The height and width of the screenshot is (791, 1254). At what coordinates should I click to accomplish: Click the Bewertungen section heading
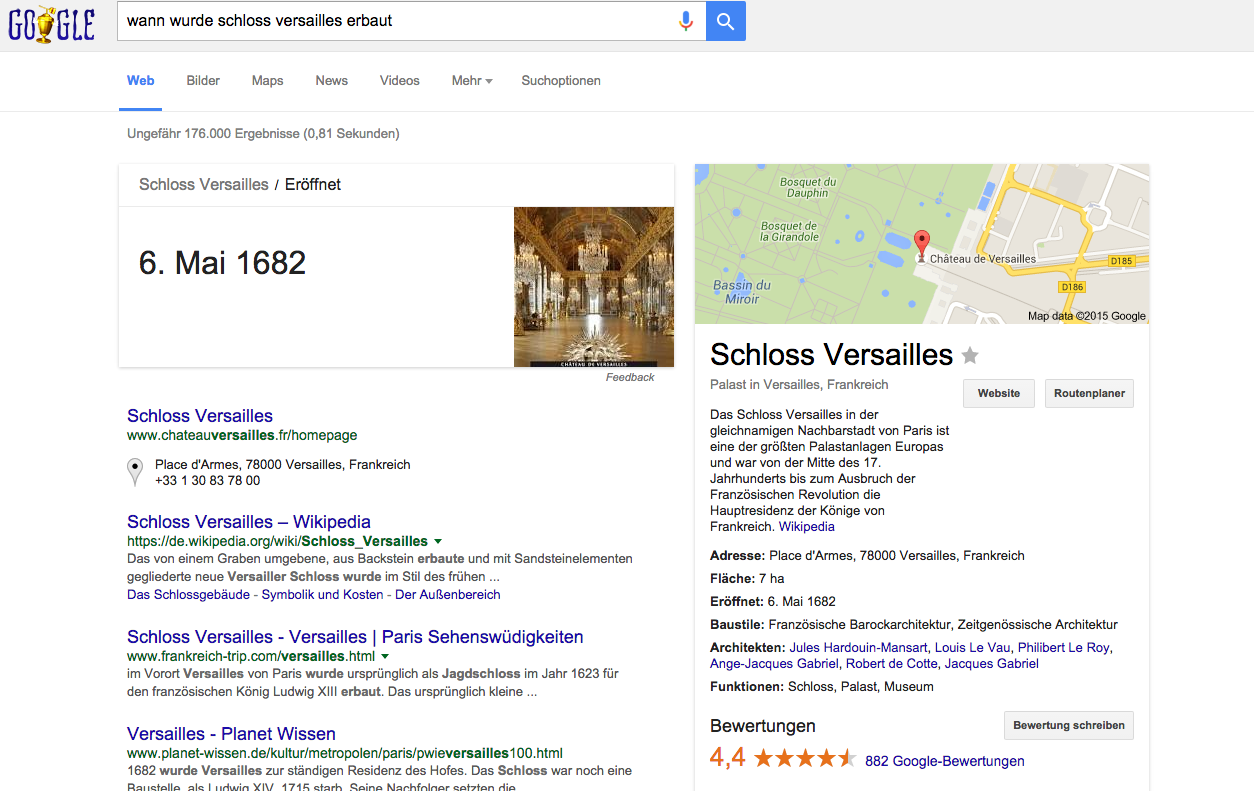click(x=763, y=726)
